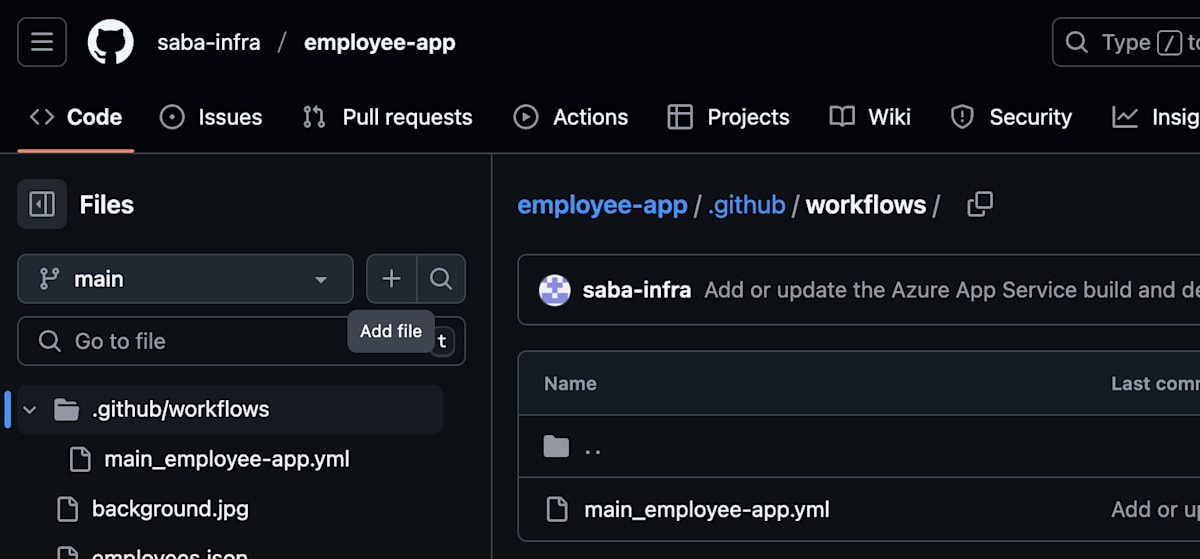Open the Azure App Service commit message
The image size is (1200, 559).
tap(952, 290)
